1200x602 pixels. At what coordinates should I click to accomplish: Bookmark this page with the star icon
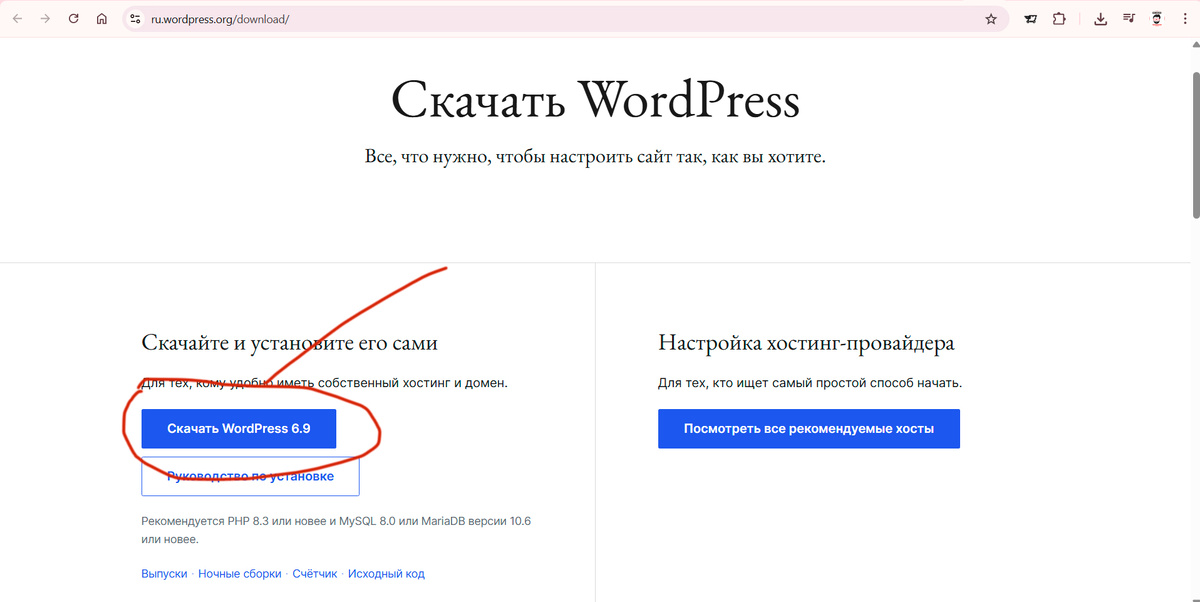991,18
